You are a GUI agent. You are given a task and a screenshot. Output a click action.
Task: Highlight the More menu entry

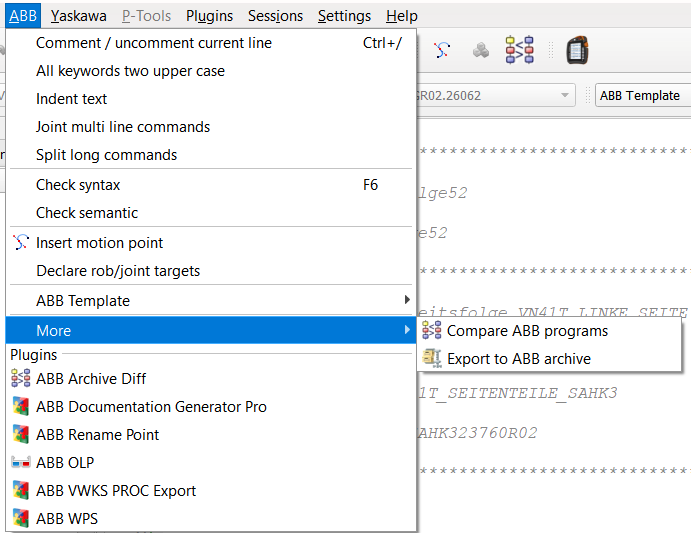click(x=211, y=330)
